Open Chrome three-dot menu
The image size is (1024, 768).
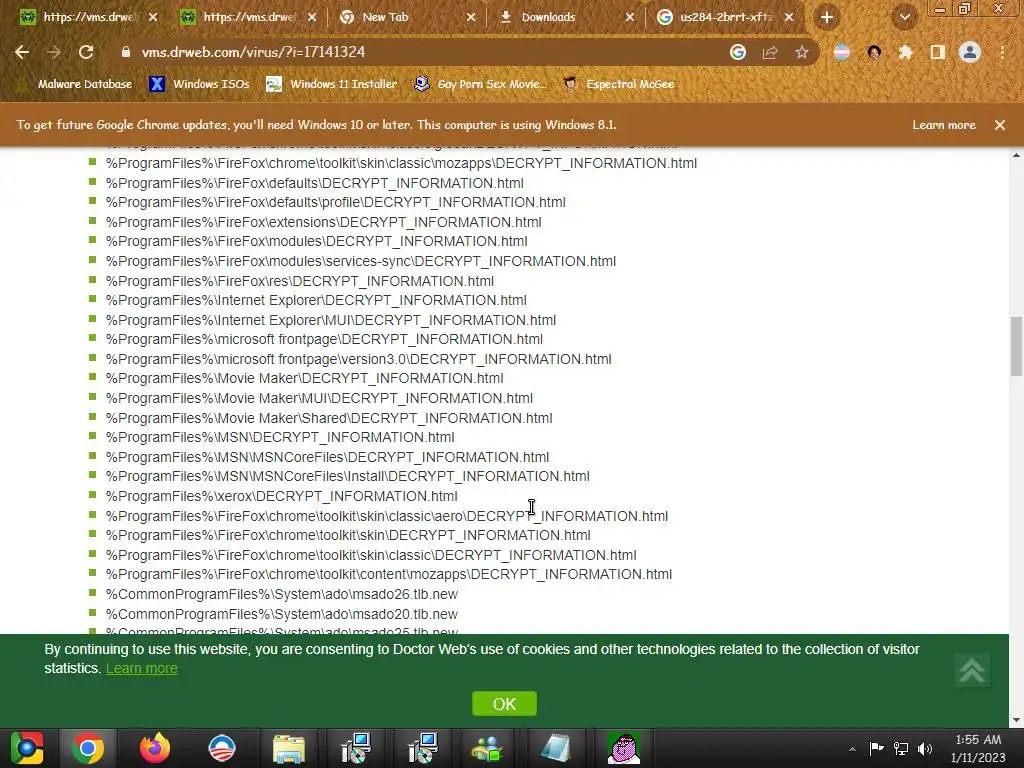[x=1002, y=52]
